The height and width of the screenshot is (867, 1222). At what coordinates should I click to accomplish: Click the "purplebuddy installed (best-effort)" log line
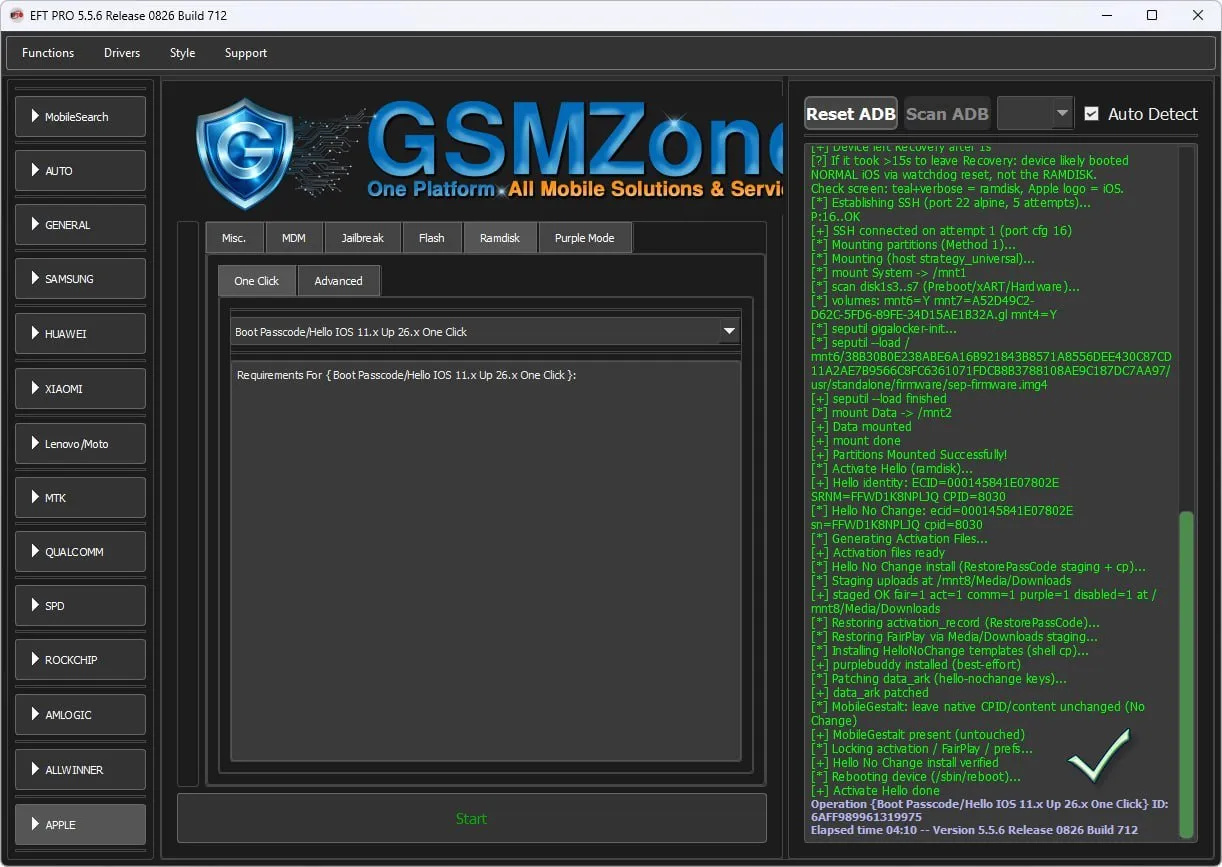916,664
